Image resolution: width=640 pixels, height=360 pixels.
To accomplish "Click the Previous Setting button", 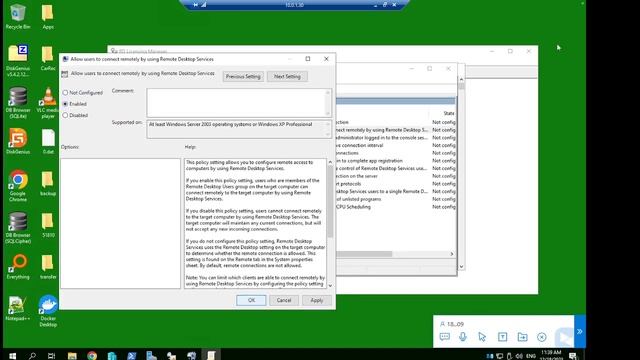I will click(x=243, y=76).
